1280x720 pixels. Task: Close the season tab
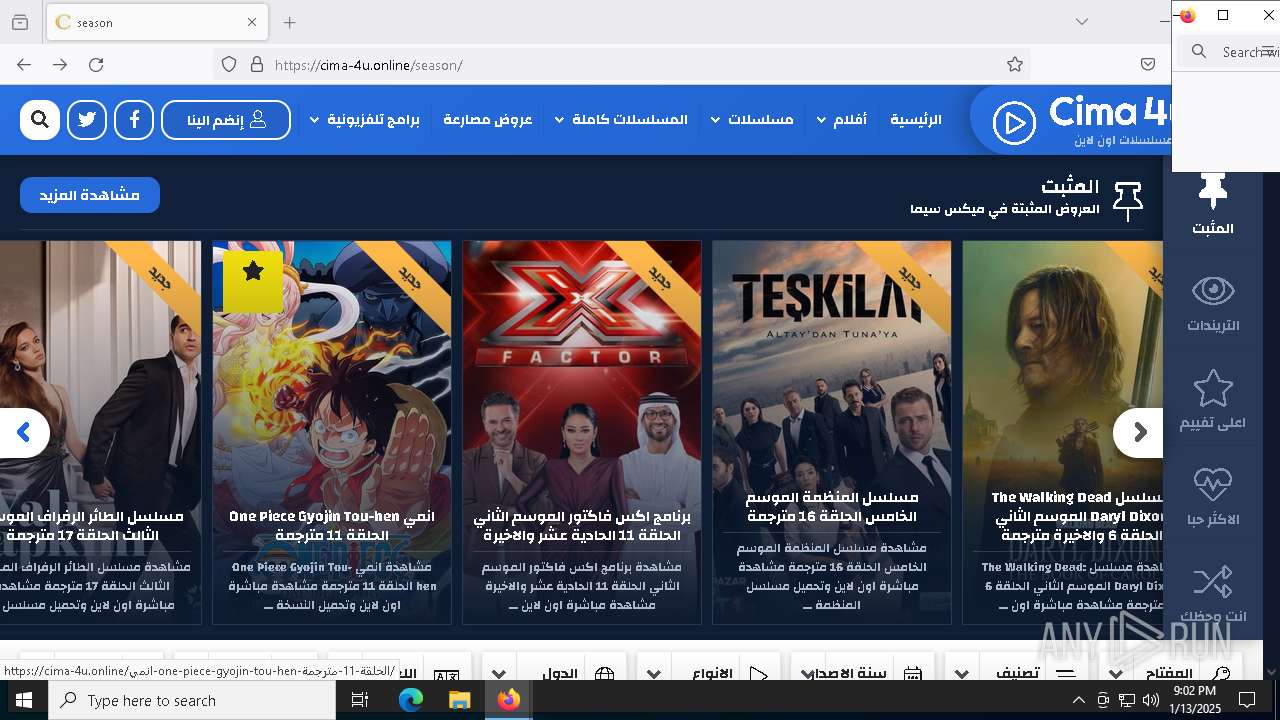point(252,22)
